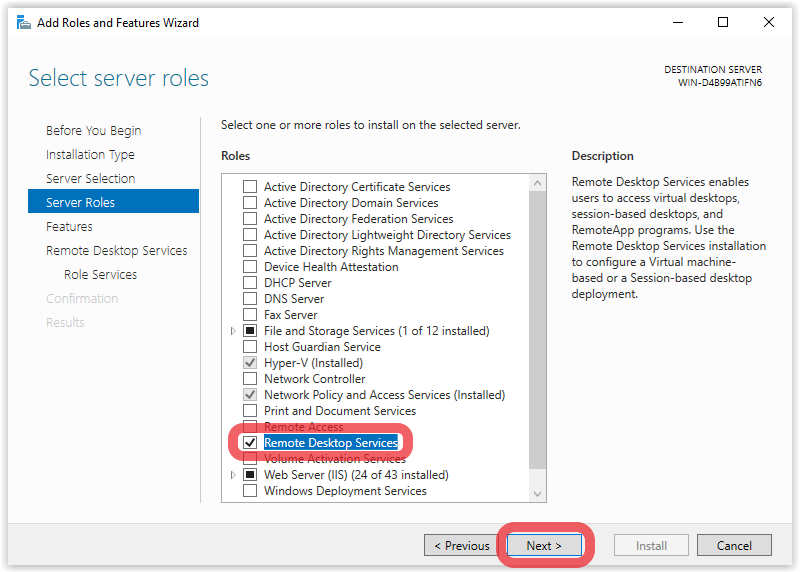Open Installation Type step

(x=90, y=155)
